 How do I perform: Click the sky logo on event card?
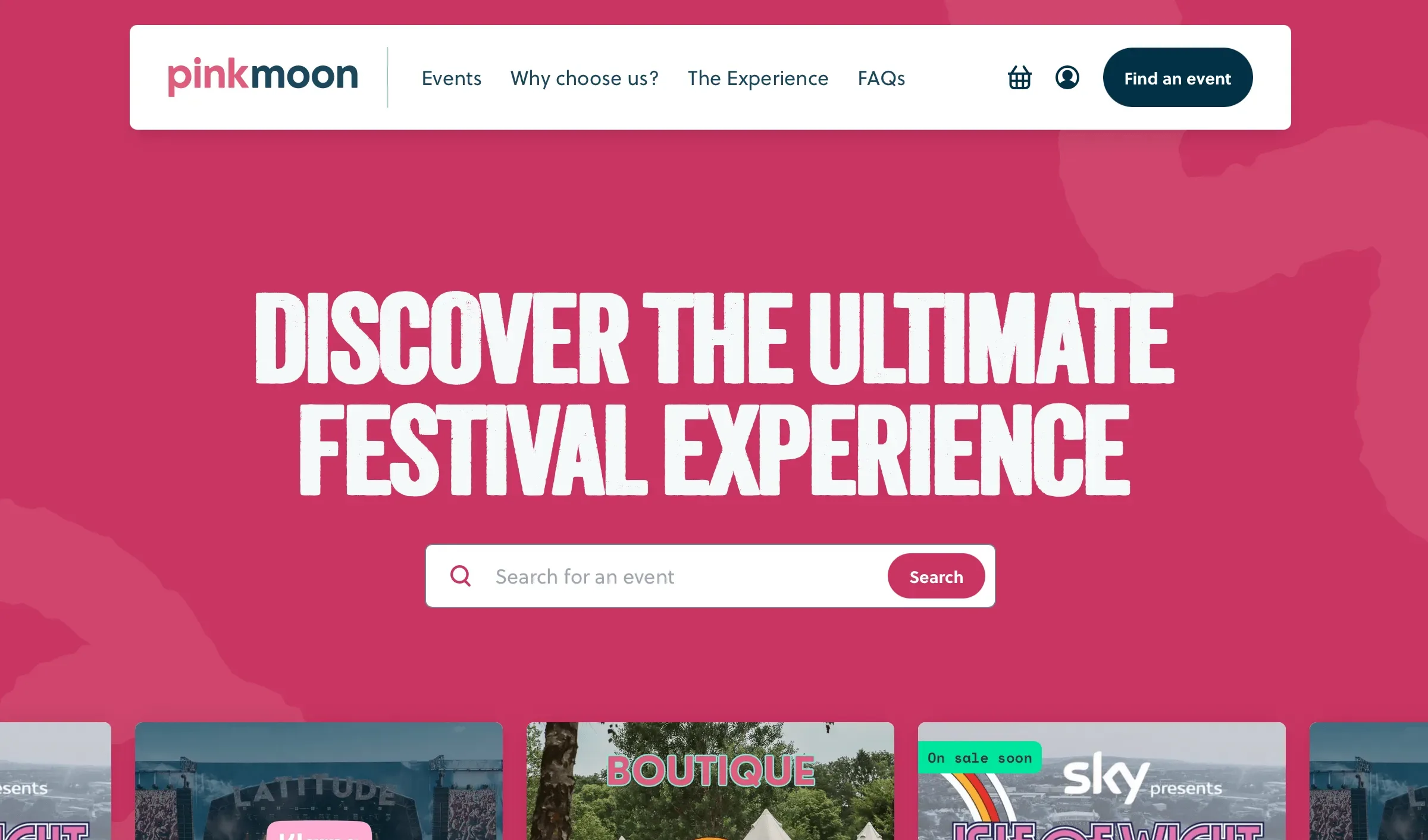point(1106,776)
